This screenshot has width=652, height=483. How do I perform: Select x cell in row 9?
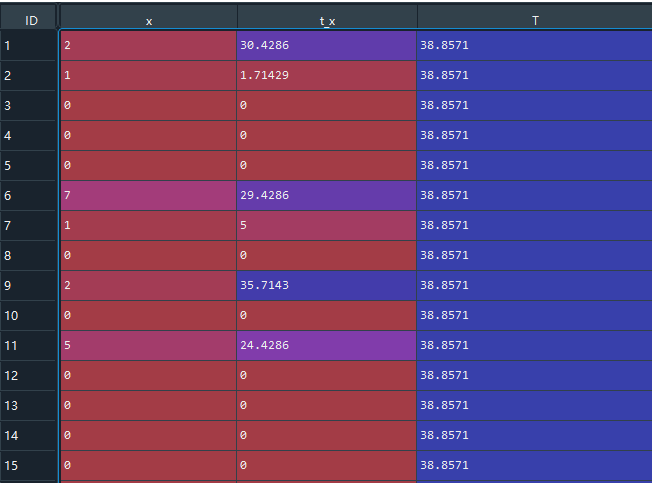[148, 286]
